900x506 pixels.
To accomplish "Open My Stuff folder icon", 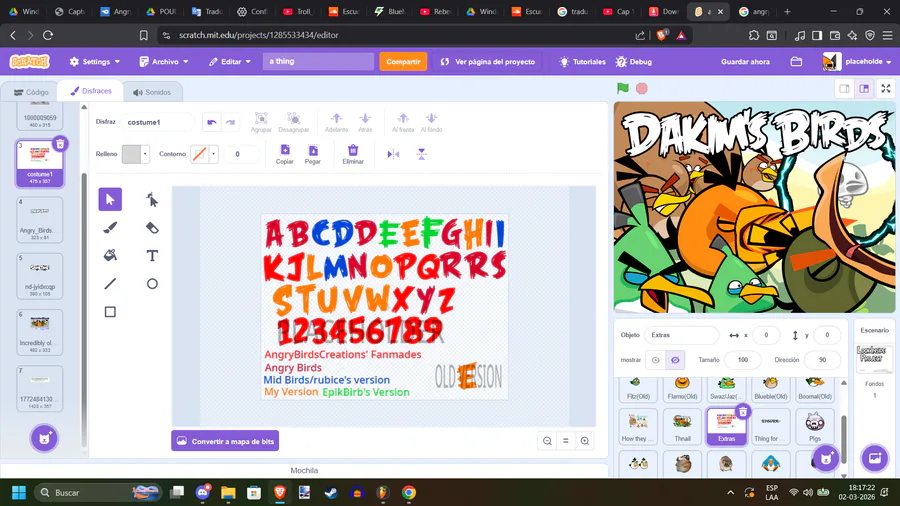I will tap(796, 61).
